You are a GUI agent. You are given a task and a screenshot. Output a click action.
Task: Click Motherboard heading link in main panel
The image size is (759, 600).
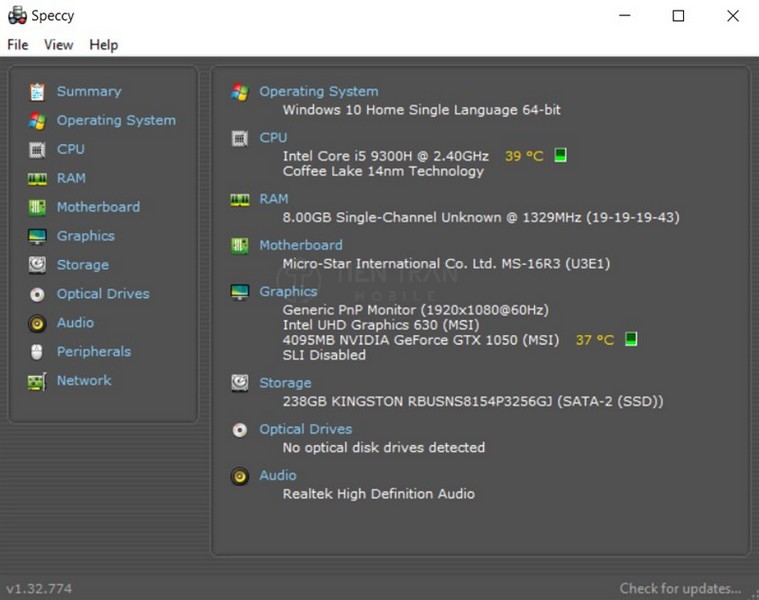coord(301,245)
